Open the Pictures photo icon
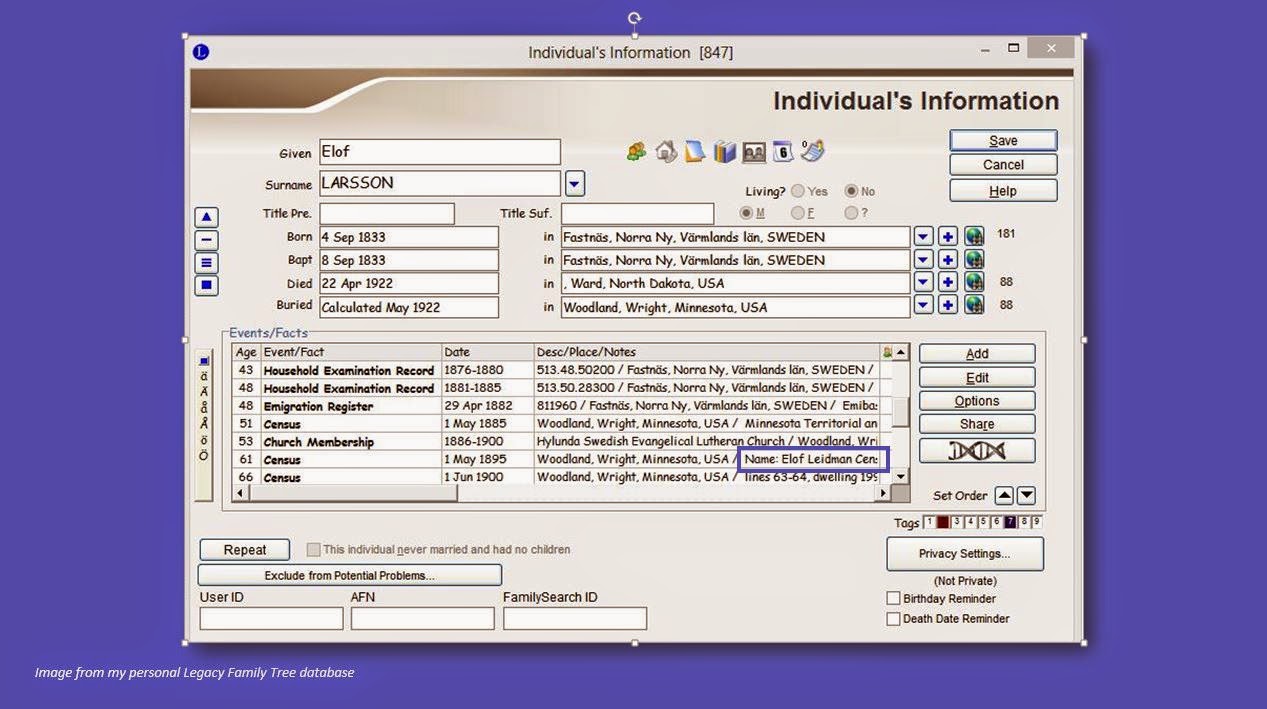This screenshot has height=709, width=1267. pyautogui.click(x=754, y=152)
